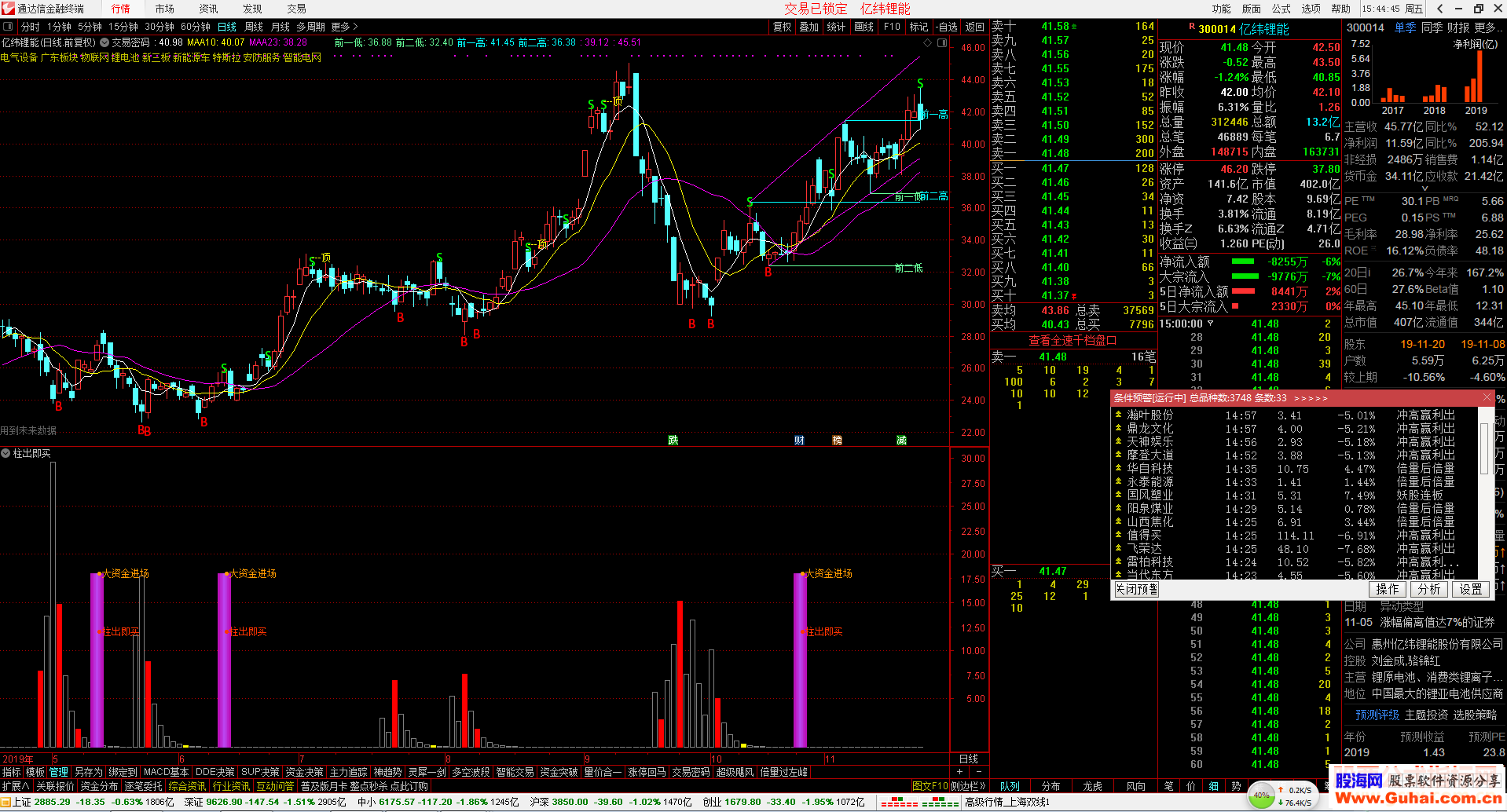Viewport: 1507px width, 812px height.
Task: Click the TDX application logo icon
Action: pos(8,9)
